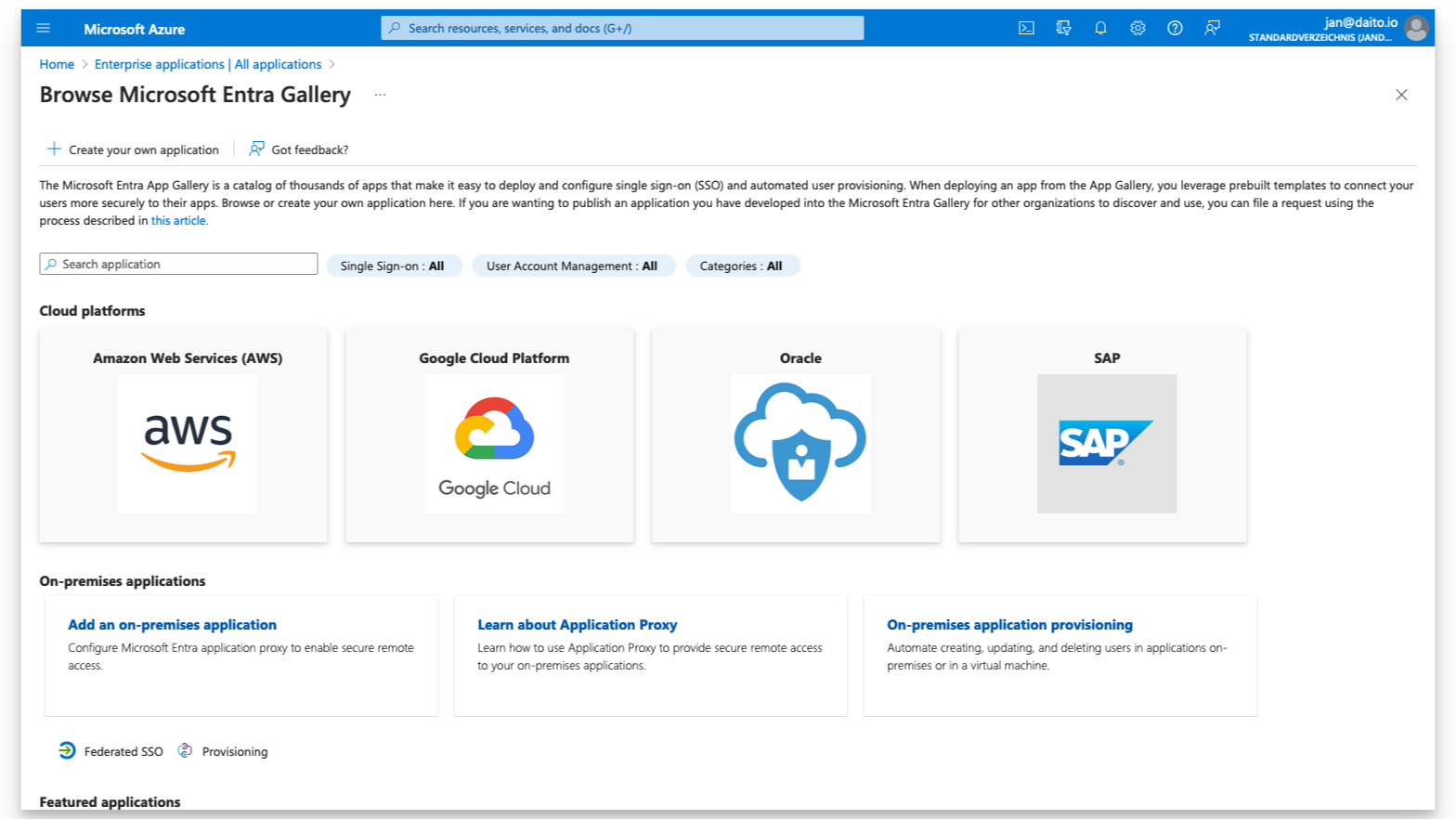Viewport: 1456px width, 819px height.
Task: Click the Browse Microsoft Entra Gallery title
Action: coord(195,95)
